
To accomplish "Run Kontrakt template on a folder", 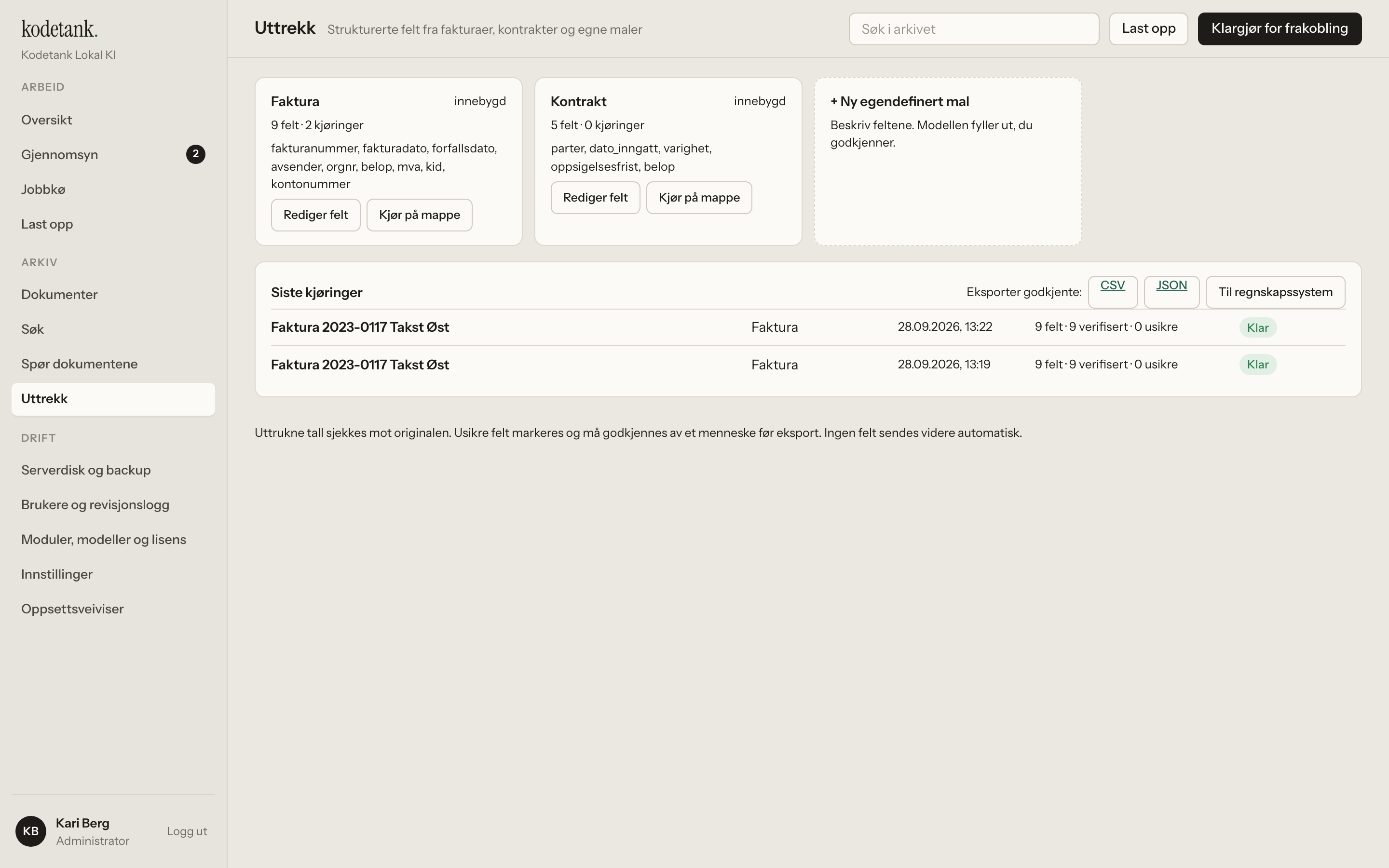I will [699, 198].
